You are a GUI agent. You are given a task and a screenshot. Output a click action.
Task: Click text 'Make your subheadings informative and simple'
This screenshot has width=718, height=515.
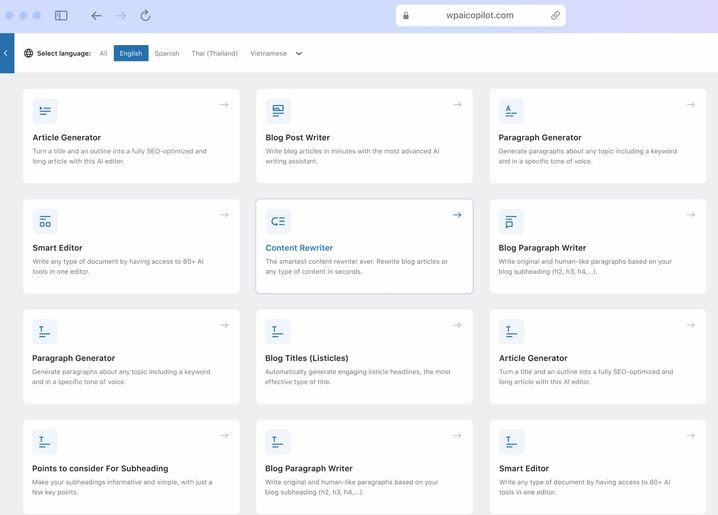(x=105, y=482)
